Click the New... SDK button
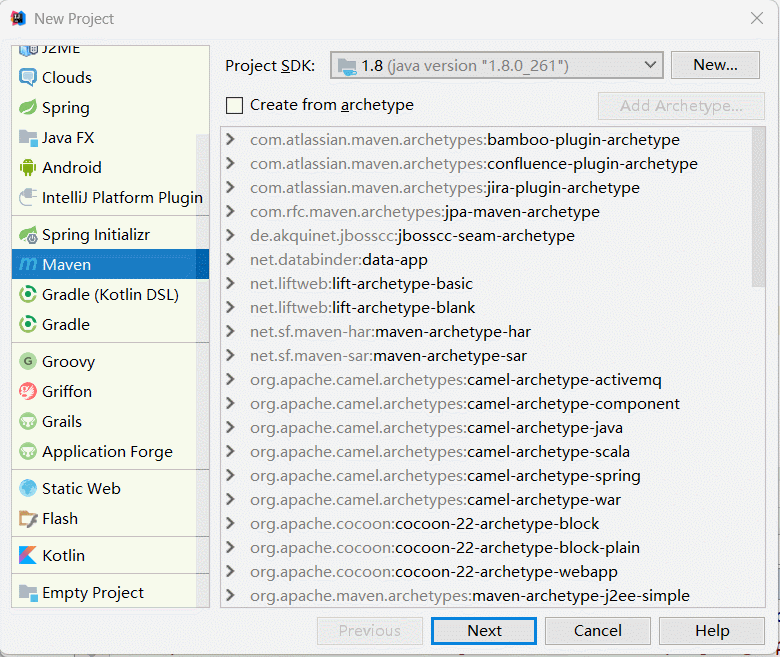The width and height of the screenshot is (780, 657). [x=715, y=65]
